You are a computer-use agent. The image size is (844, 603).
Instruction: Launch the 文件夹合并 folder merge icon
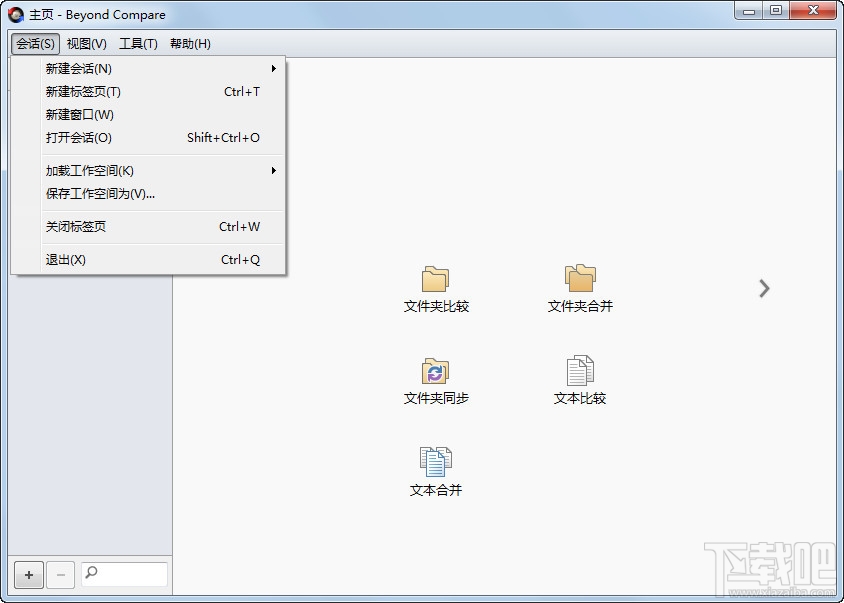click(x=580, y=278)
